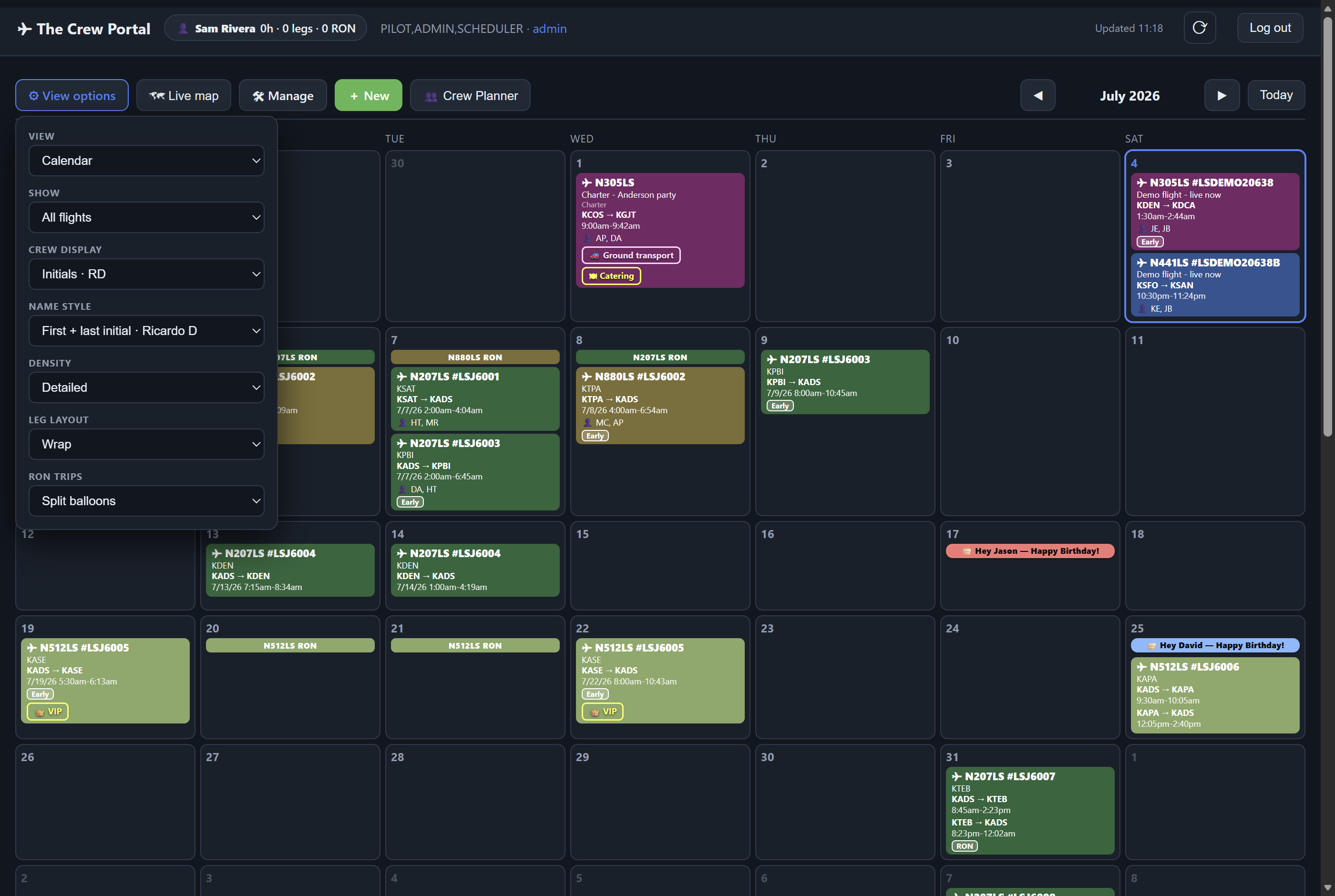Advance to next month with right arrow
Screen dimensions: 1335x896
point(1221,95)
